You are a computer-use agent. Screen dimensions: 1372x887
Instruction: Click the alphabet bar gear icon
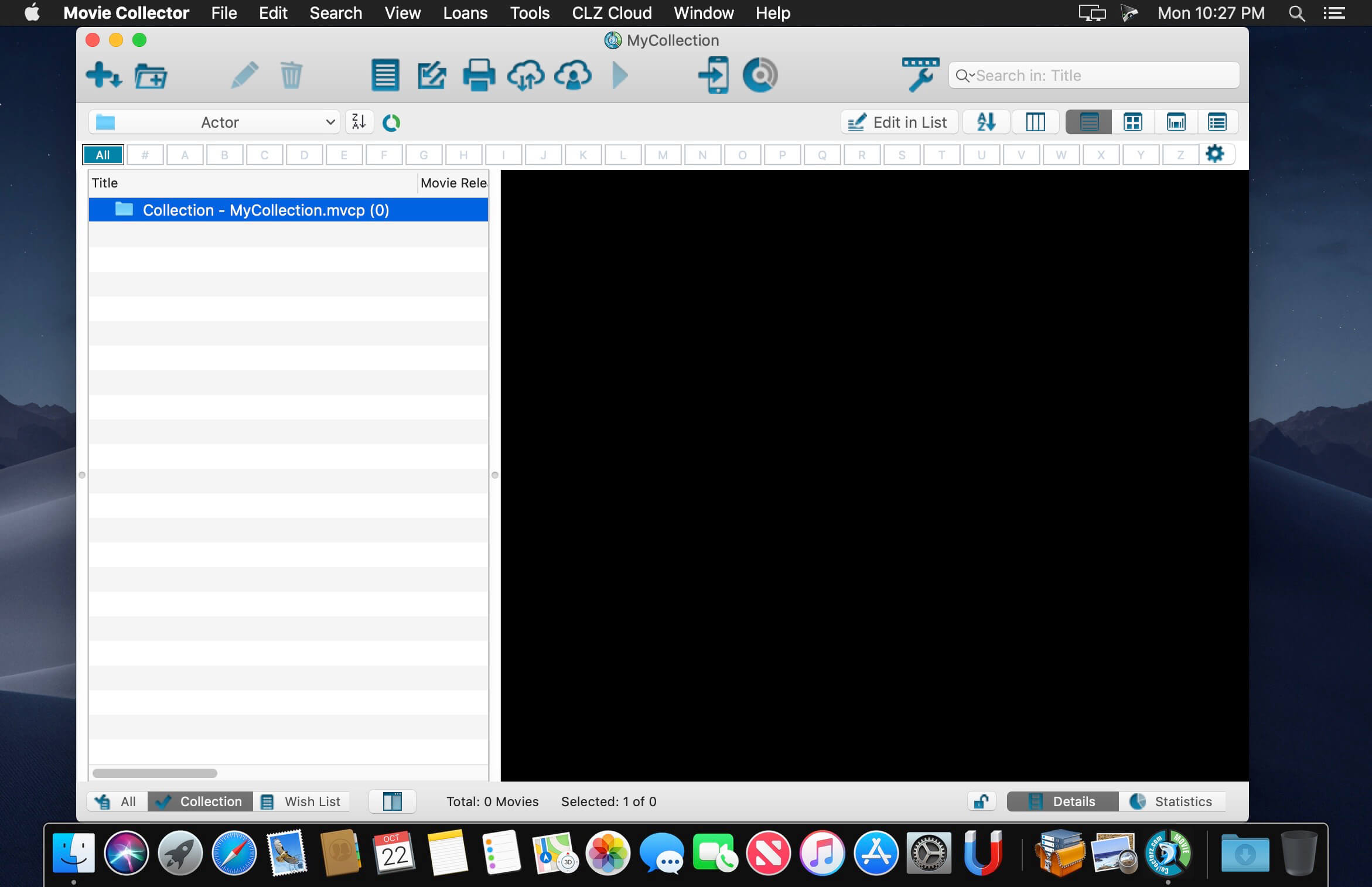[1215, 154]
